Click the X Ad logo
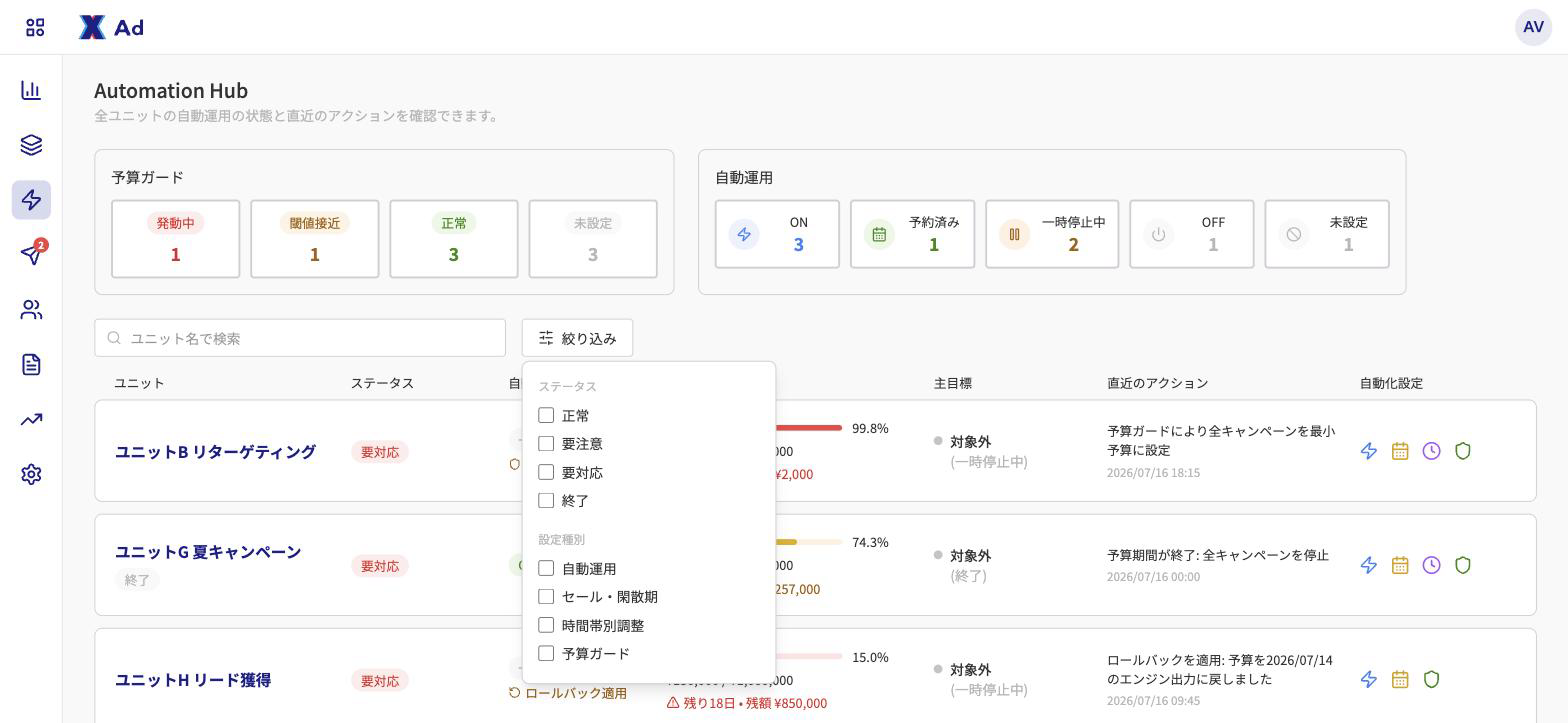The height and width of the screenshot is (723, 1568). point(111,27)
